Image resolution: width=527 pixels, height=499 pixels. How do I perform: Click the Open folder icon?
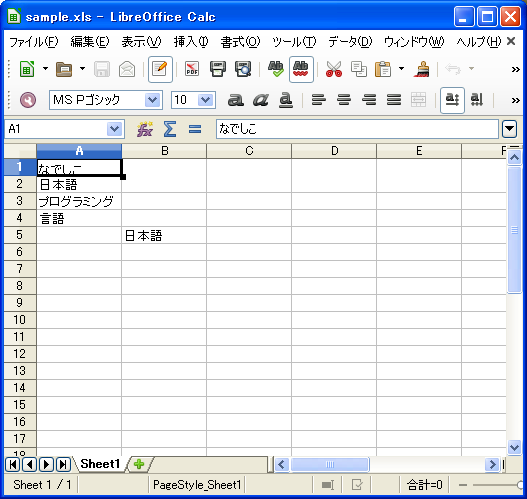click(64, 69)
